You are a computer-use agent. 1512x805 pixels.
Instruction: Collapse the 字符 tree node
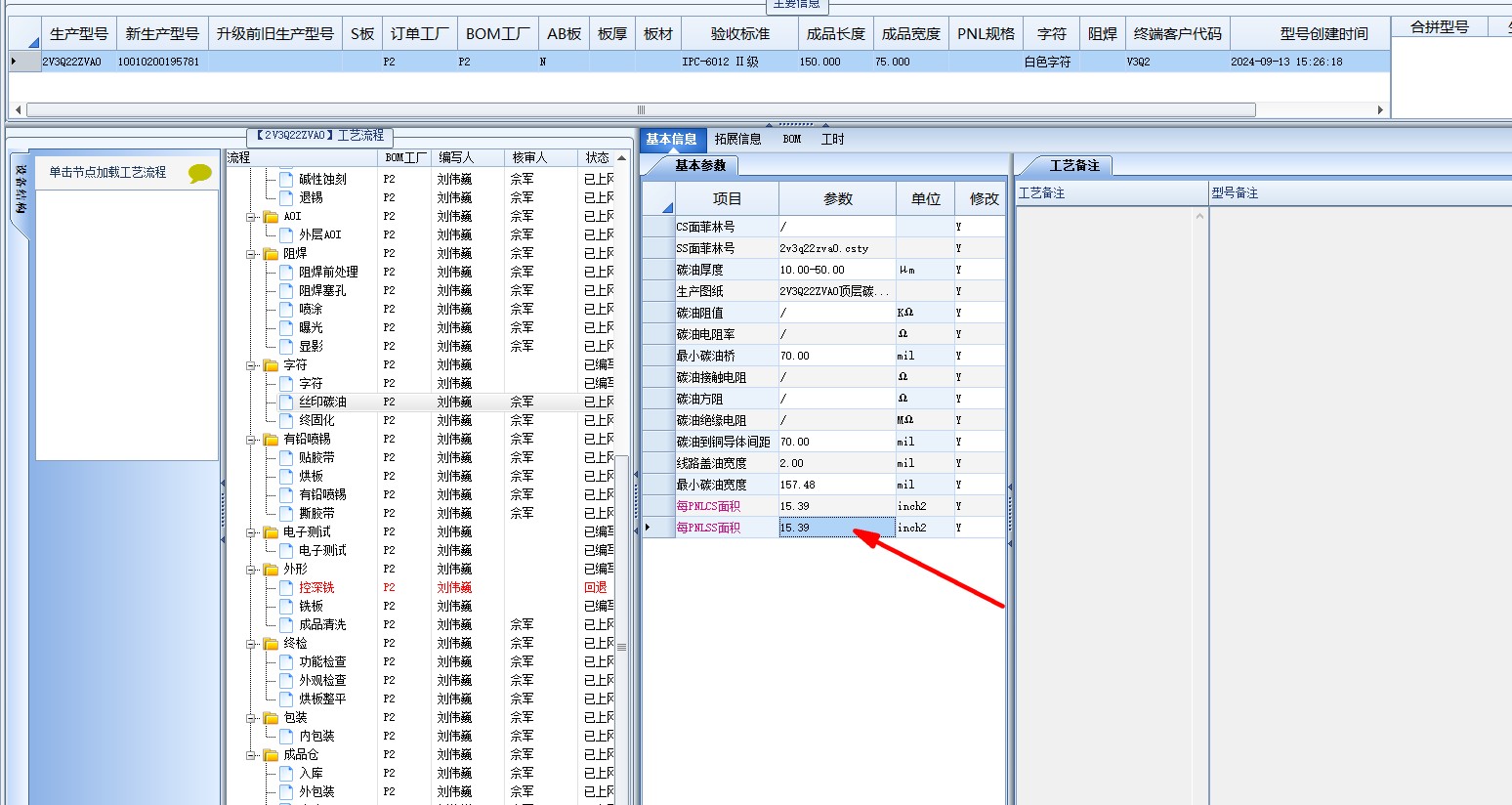[x=252, y=365]
